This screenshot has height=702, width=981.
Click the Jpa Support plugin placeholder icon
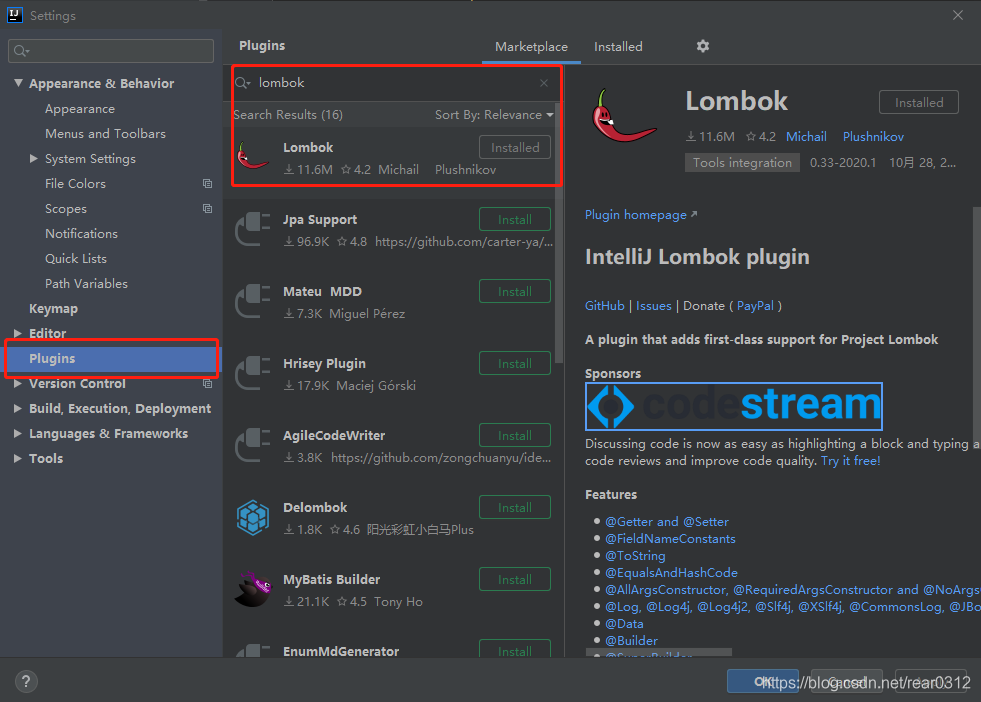(x=253, y=229)
